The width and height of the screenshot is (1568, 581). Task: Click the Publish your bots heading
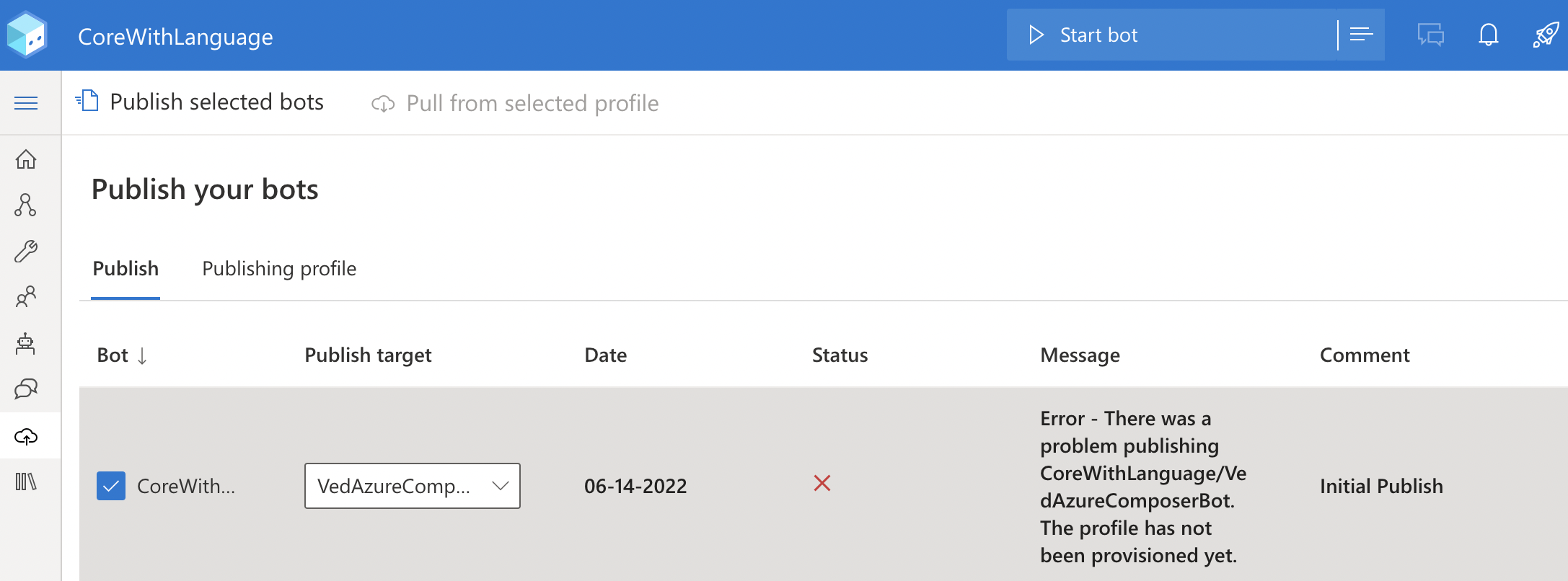pos(205,190)
